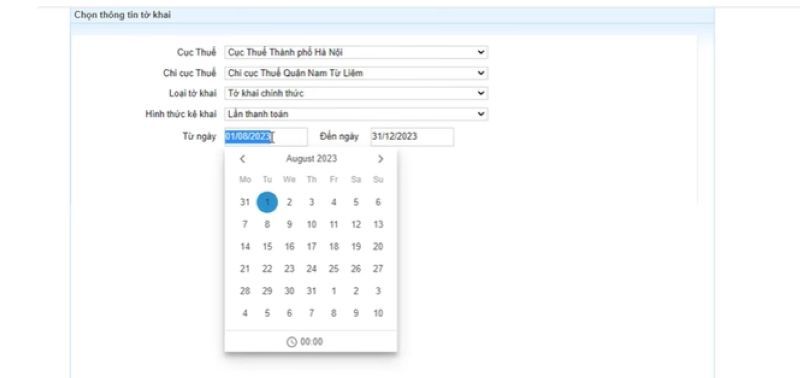The width and height of the screenshot is (800, 378).
Task: Choose August 31 in the calendar
Action: coord(312,291)
